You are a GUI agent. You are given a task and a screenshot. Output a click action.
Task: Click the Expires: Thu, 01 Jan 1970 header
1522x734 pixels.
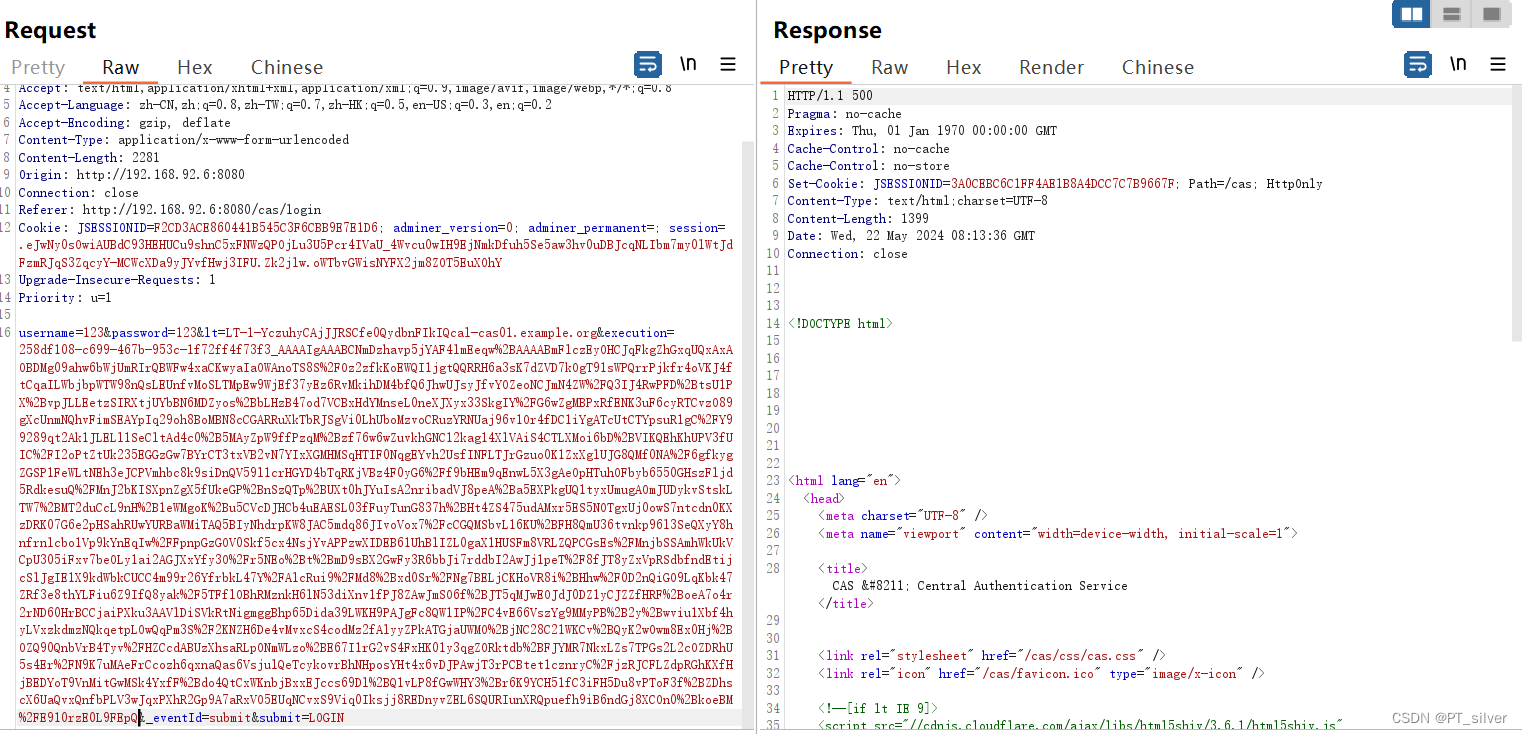(922, 131)
